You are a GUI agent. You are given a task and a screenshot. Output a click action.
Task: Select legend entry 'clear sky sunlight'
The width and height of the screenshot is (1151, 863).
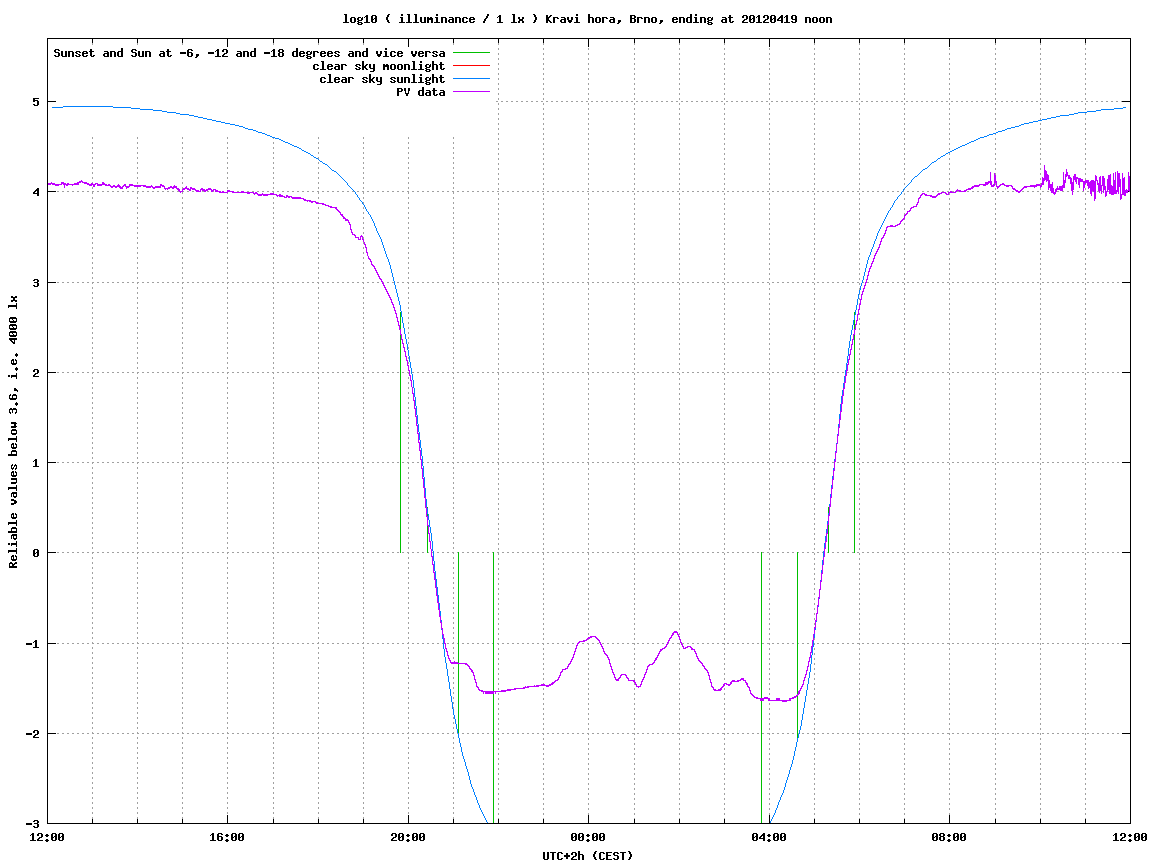click(382, 79)
